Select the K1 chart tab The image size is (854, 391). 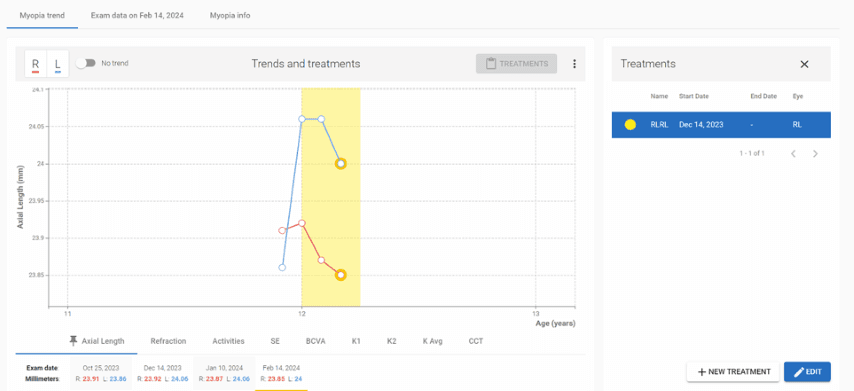coord(356,341)
